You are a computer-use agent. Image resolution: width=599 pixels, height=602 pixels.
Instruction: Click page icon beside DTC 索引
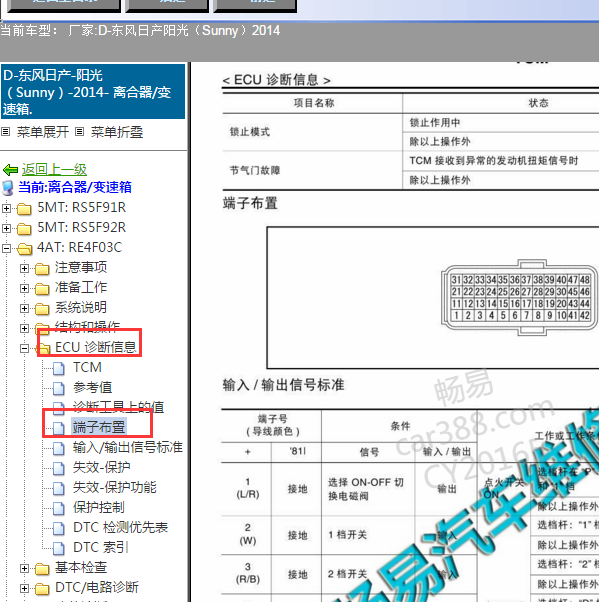click(59, 548)
